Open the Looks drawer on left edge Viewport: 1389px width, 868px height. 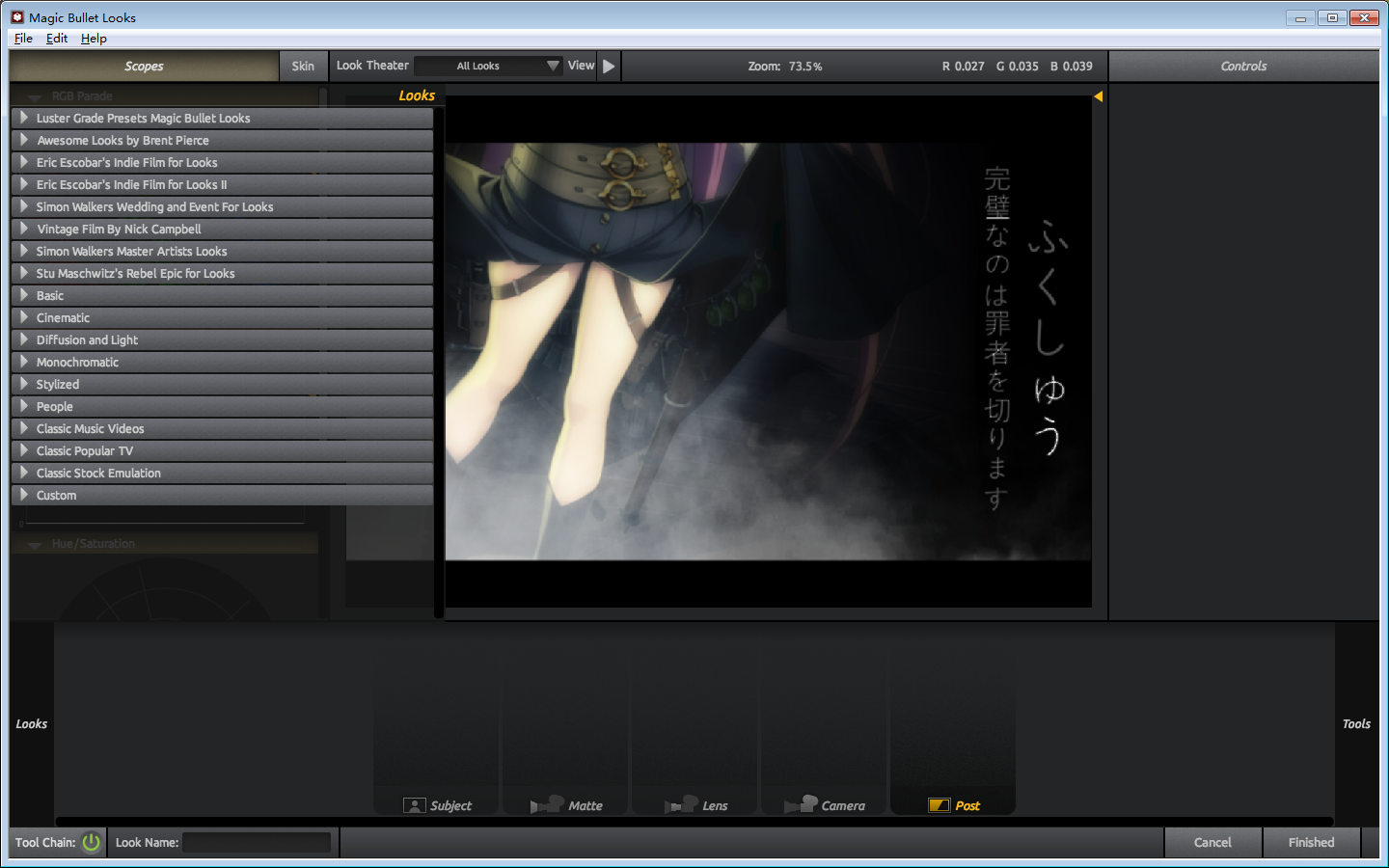pyautogui.click(x=31, y=723)
